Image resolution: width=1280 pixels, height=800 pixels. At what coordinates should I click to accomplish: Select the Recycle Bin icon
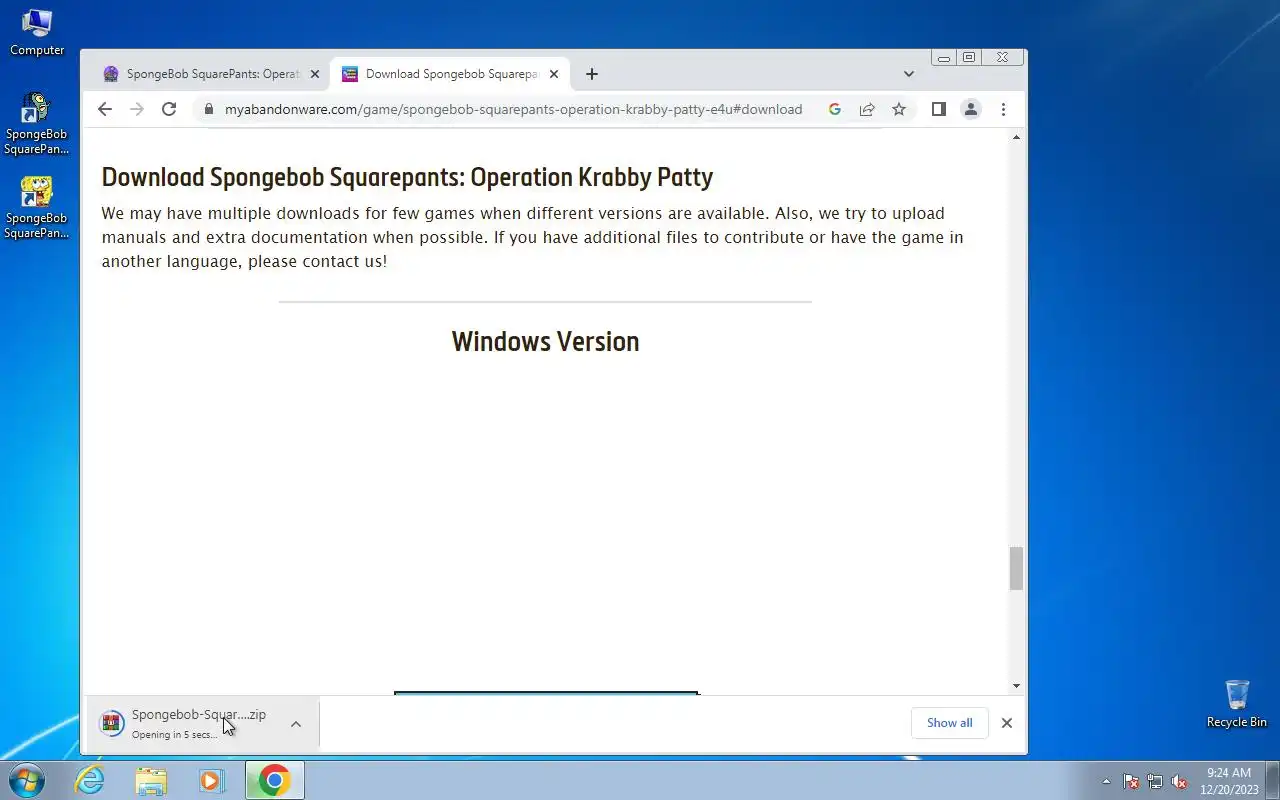(x=1237, y=704)
